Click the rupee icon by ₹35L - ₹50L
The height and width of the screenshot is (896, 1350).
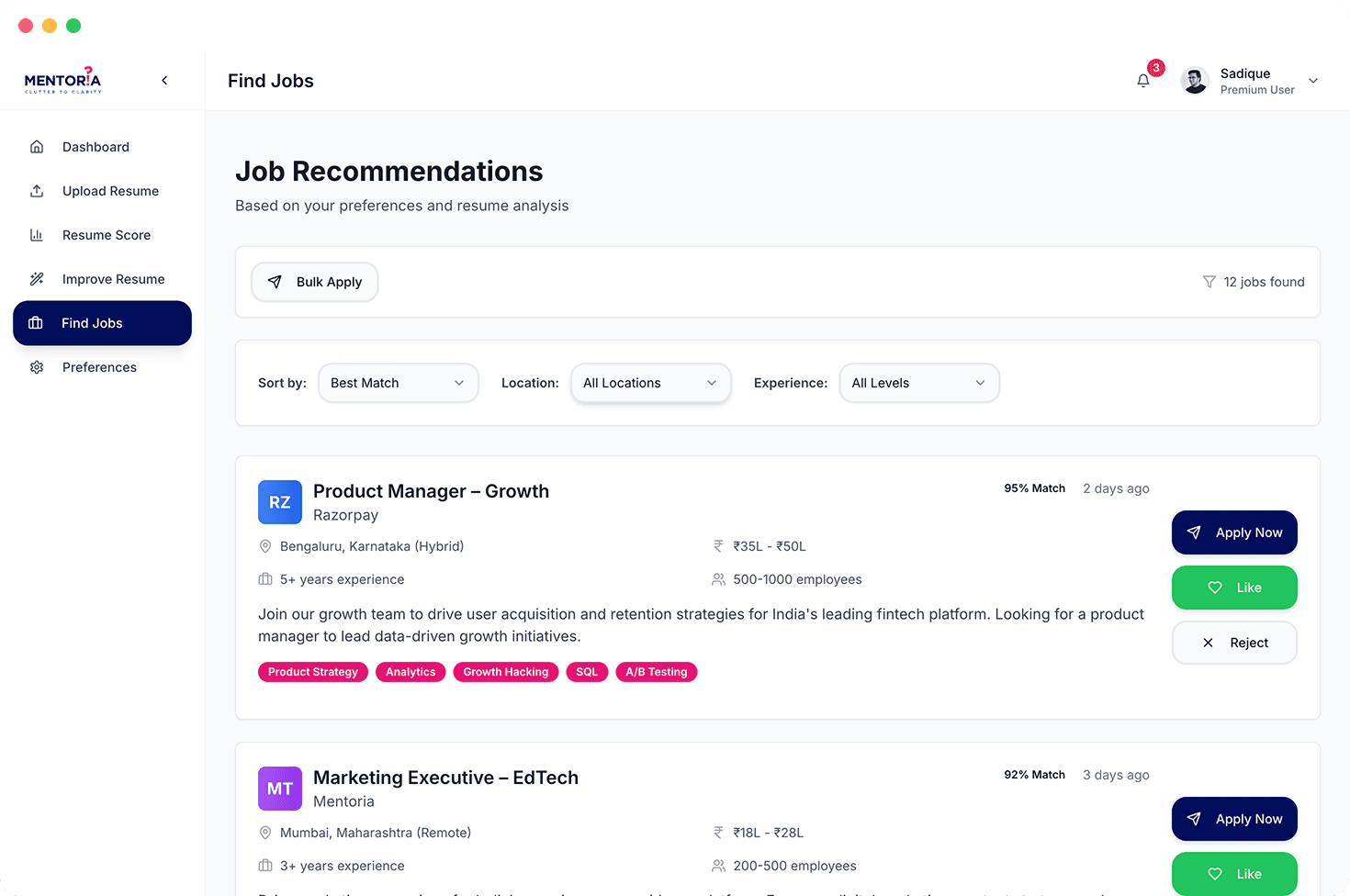click(x=718, y=546)
